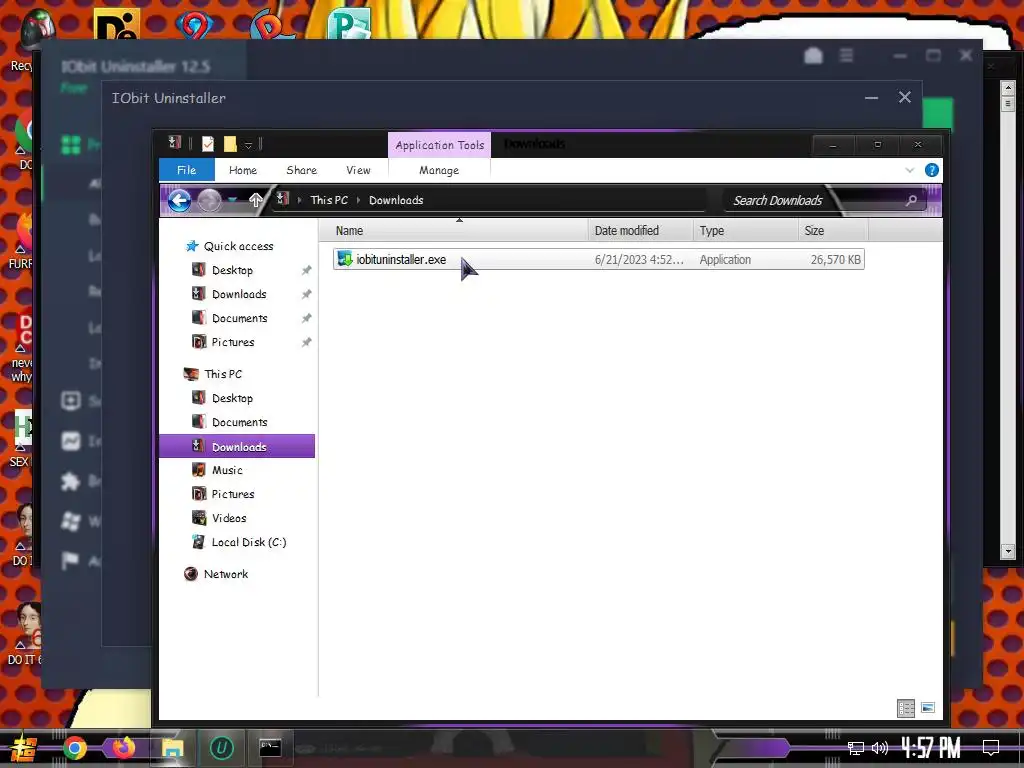This screenshot has height=768, width=1024.
Task: Open the command prompt taskbar icon
Action: tap(270, 747)
